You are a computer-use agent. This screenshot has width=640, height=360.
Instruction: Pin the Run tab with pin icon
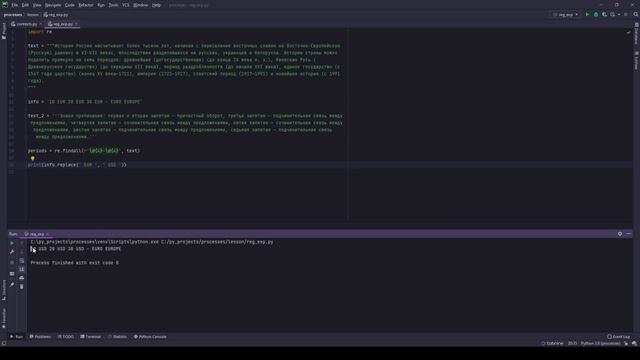click(12, 284)
